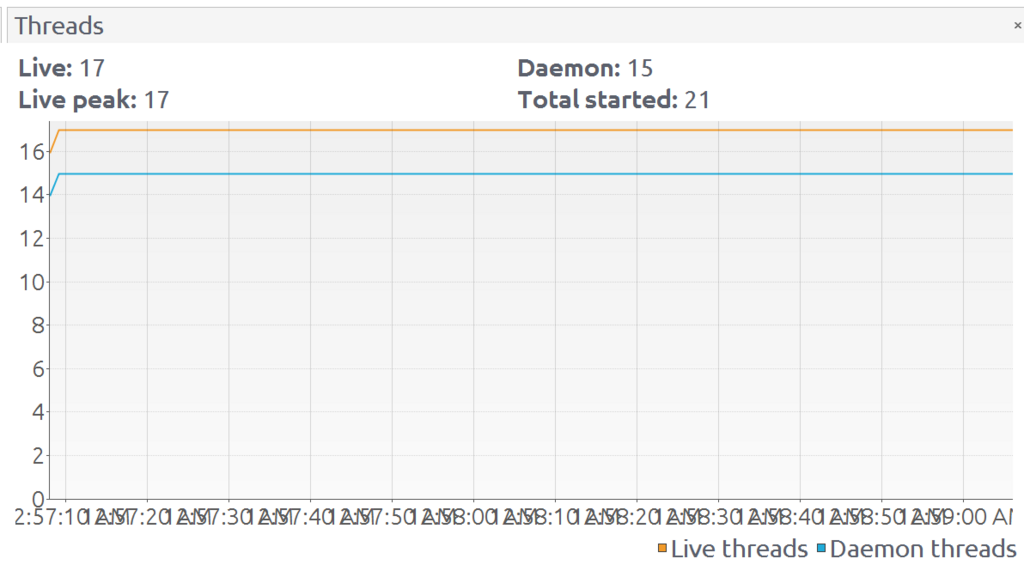Click the blue Daemon threads legend swatch
This screenshot has width=1024, height=565.
coord(822,548)
